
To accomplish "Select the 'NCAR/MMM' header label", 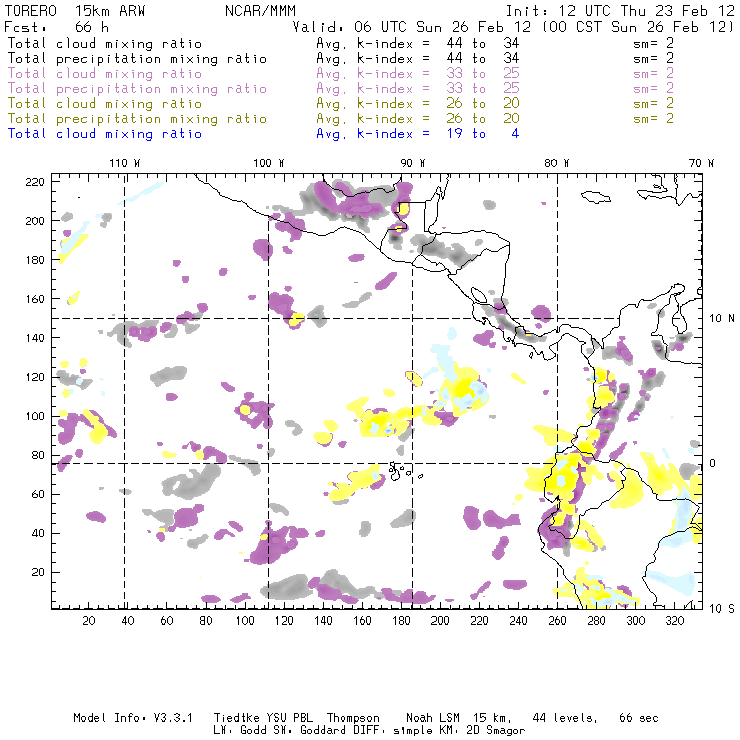I will (260, 11).
